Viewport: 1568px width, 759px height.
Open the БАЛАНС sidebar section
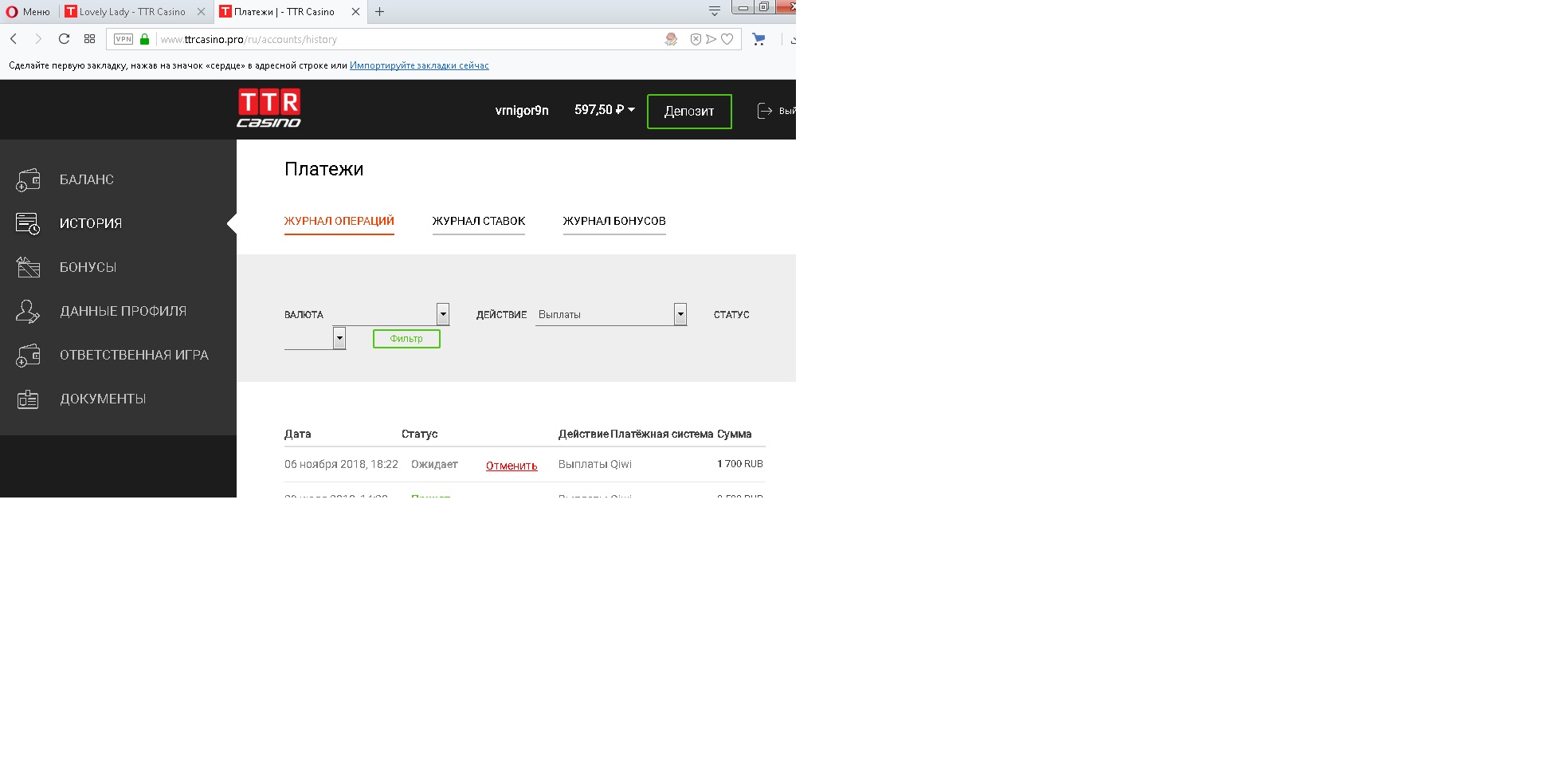[87, 180]
